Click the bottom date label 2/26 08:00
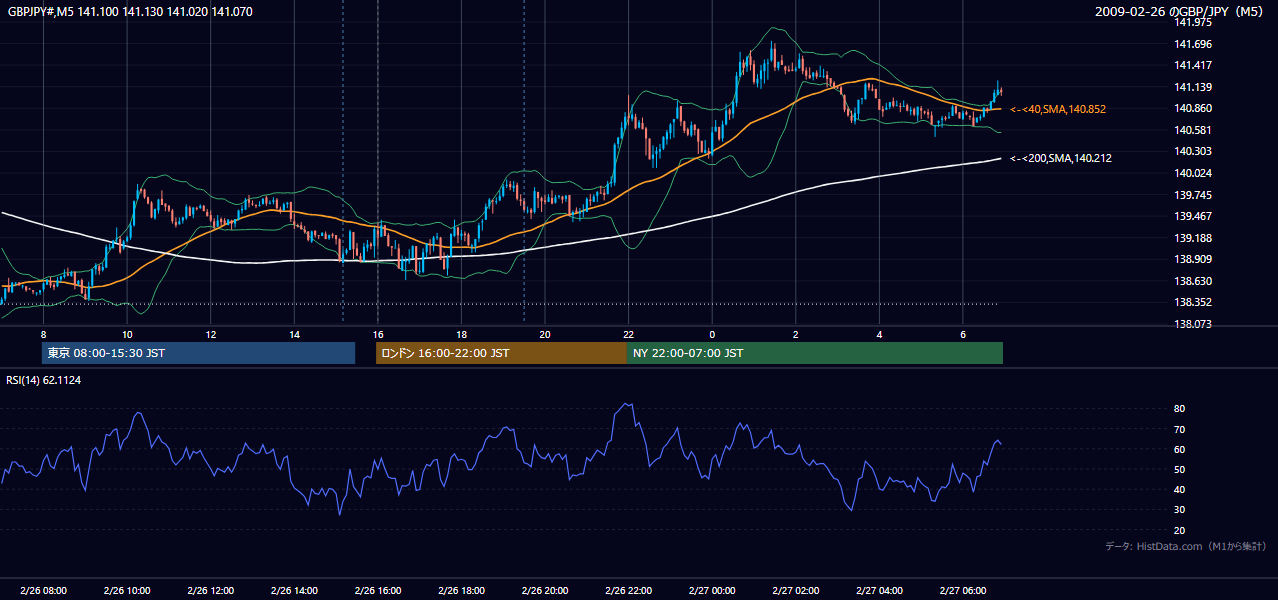The width and height of the screenshot is (1278, 600). tap(43, 591)
